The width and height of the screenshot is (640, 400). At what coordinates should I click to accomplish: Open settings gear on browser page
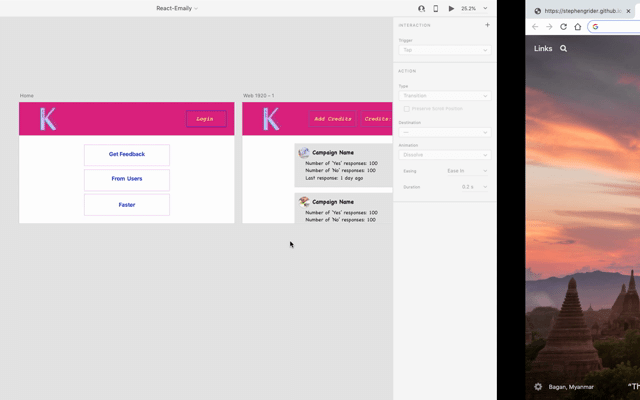click(538, 387)
